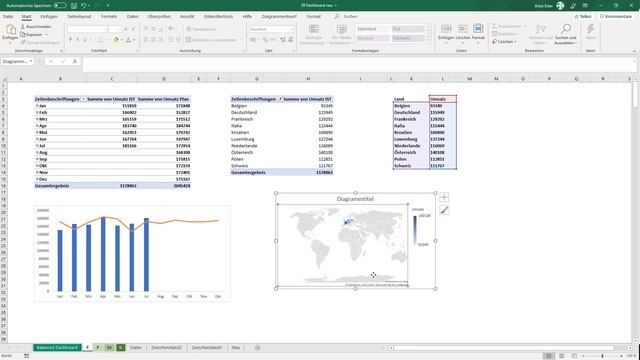Click the zoom slider in status bar
Image resolution: width=640 pixels, height=360 pixels.
[x=602, y=356]
